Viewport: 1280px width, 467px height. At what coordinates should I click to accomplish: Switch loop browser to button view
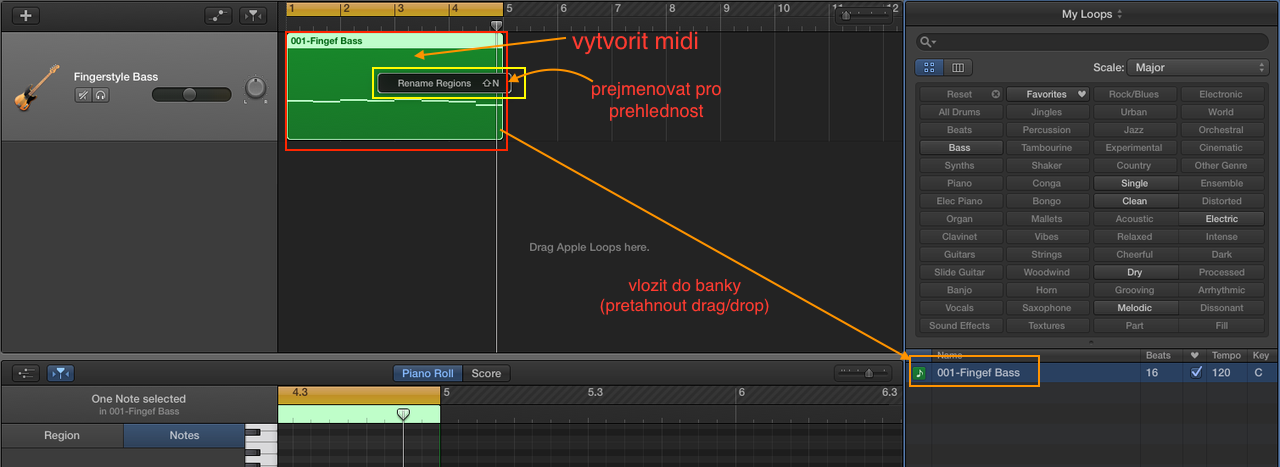tap(929, 67)
